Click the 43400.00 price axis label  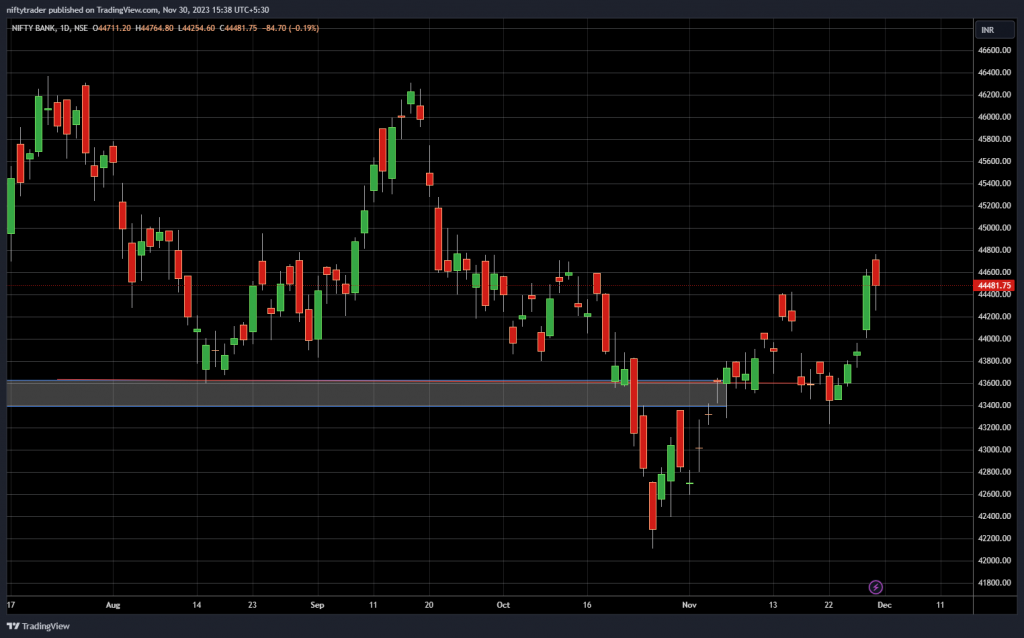pos(994,406)
